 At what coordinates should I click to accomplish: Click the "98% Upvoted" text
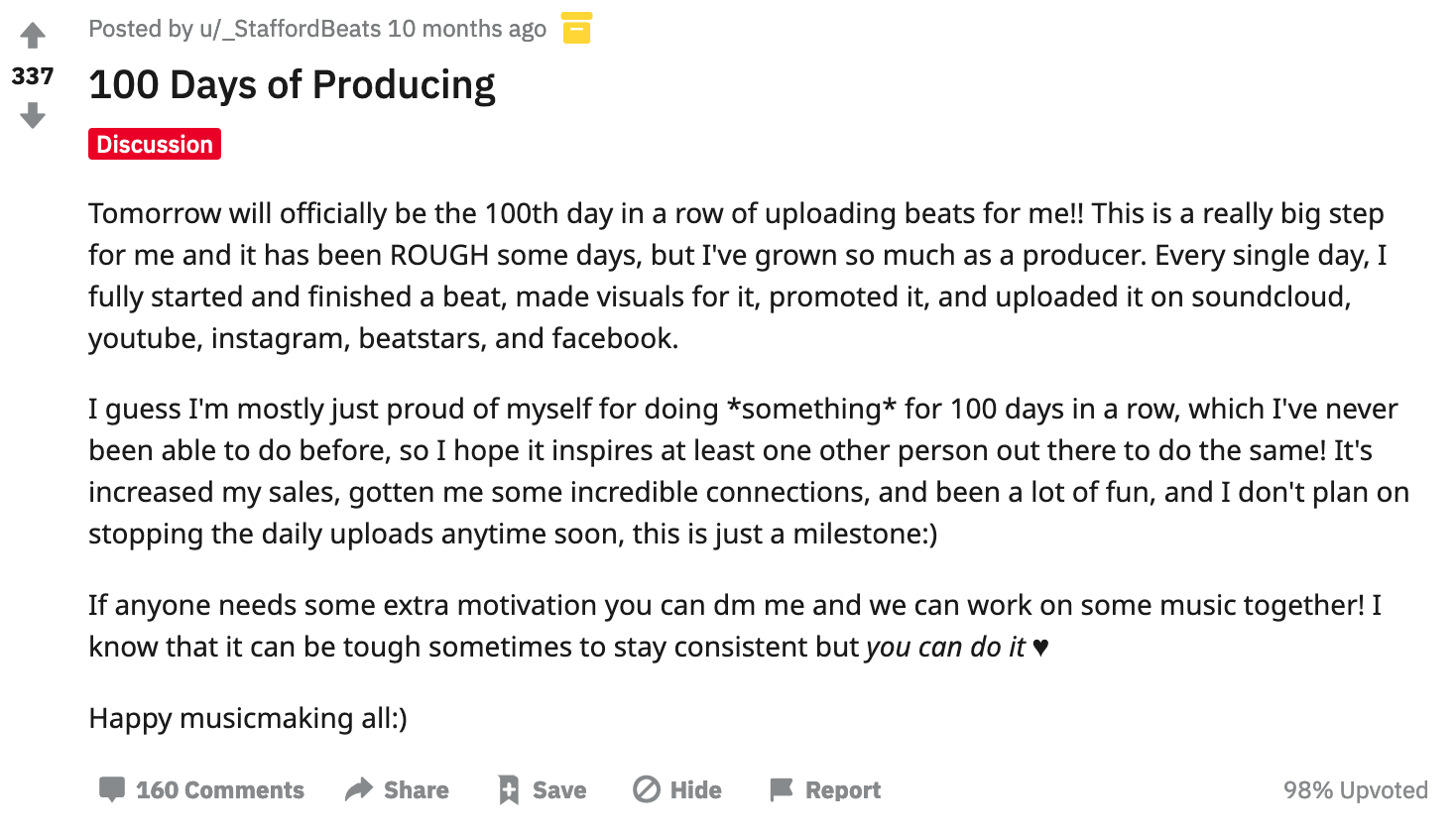pyautogui.click(x=1356, y=790)
